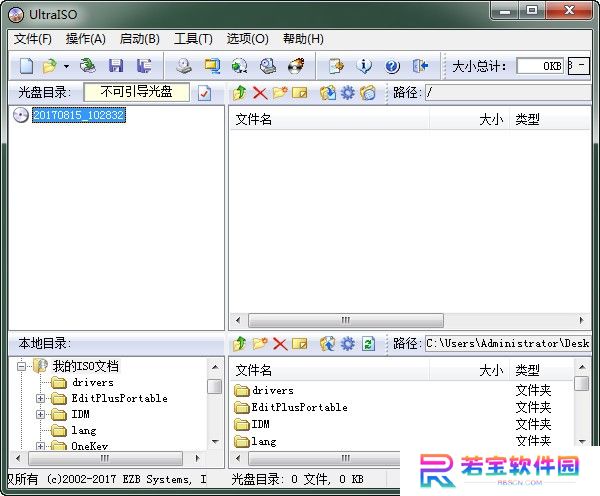Go up a level in 本地目录 toolbar
Screen dimensions: 600x496
240,344
